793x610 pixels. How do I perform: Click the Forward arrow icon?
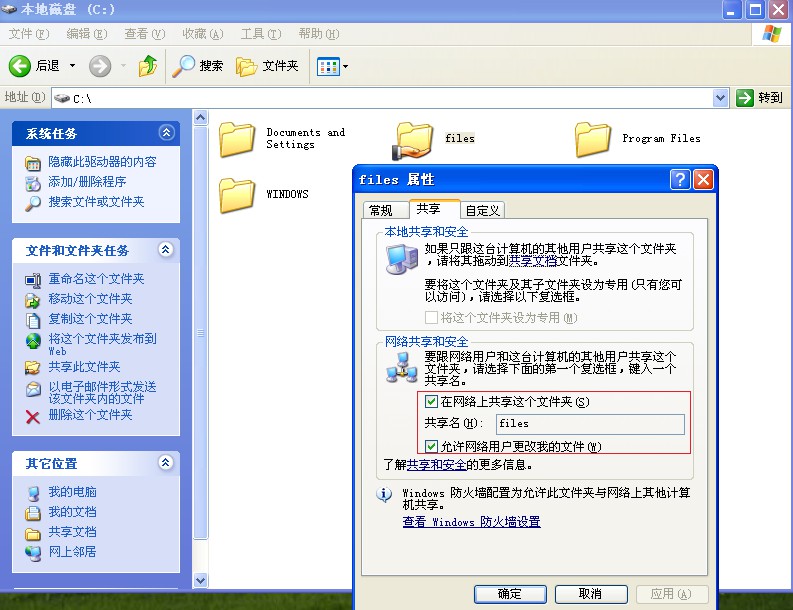tap(100, 66)
